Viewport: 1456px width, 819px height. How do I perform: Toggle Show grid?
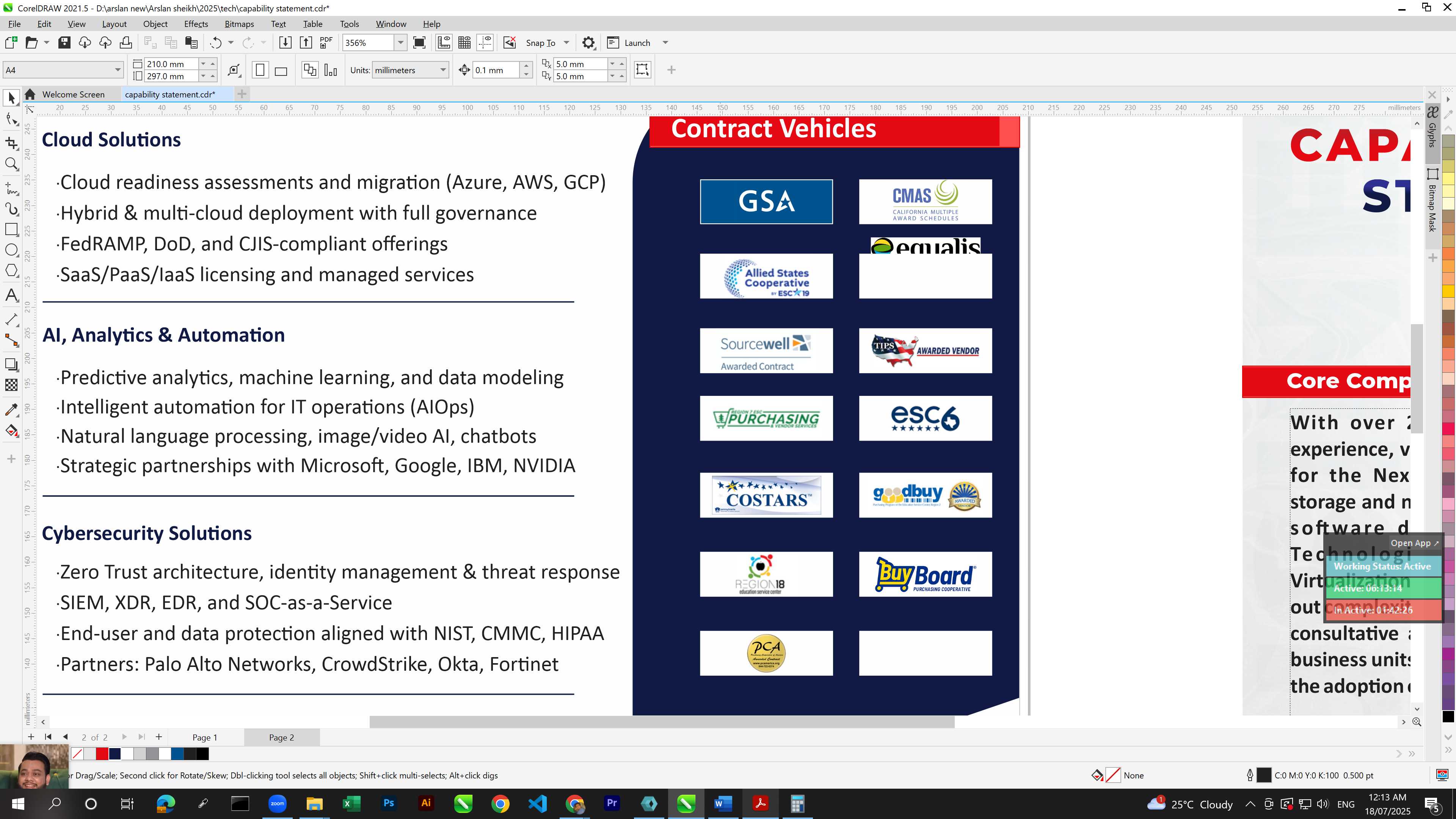(x=464, y=42)
